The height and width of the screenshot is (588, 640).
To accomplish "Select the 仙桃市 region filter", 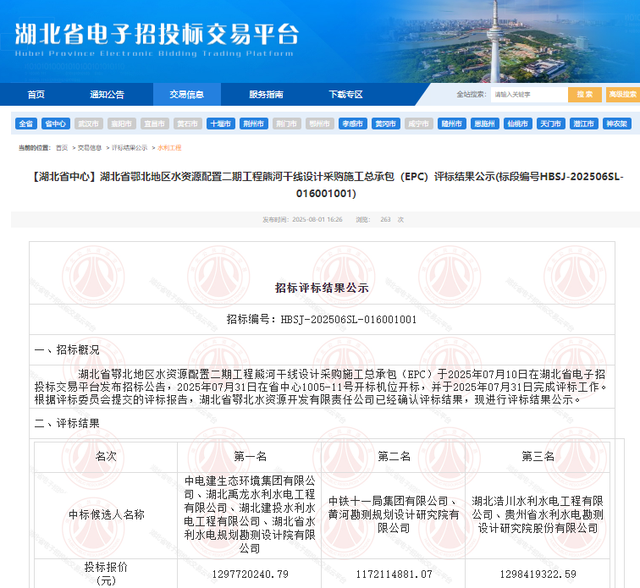I will (518, 124).
